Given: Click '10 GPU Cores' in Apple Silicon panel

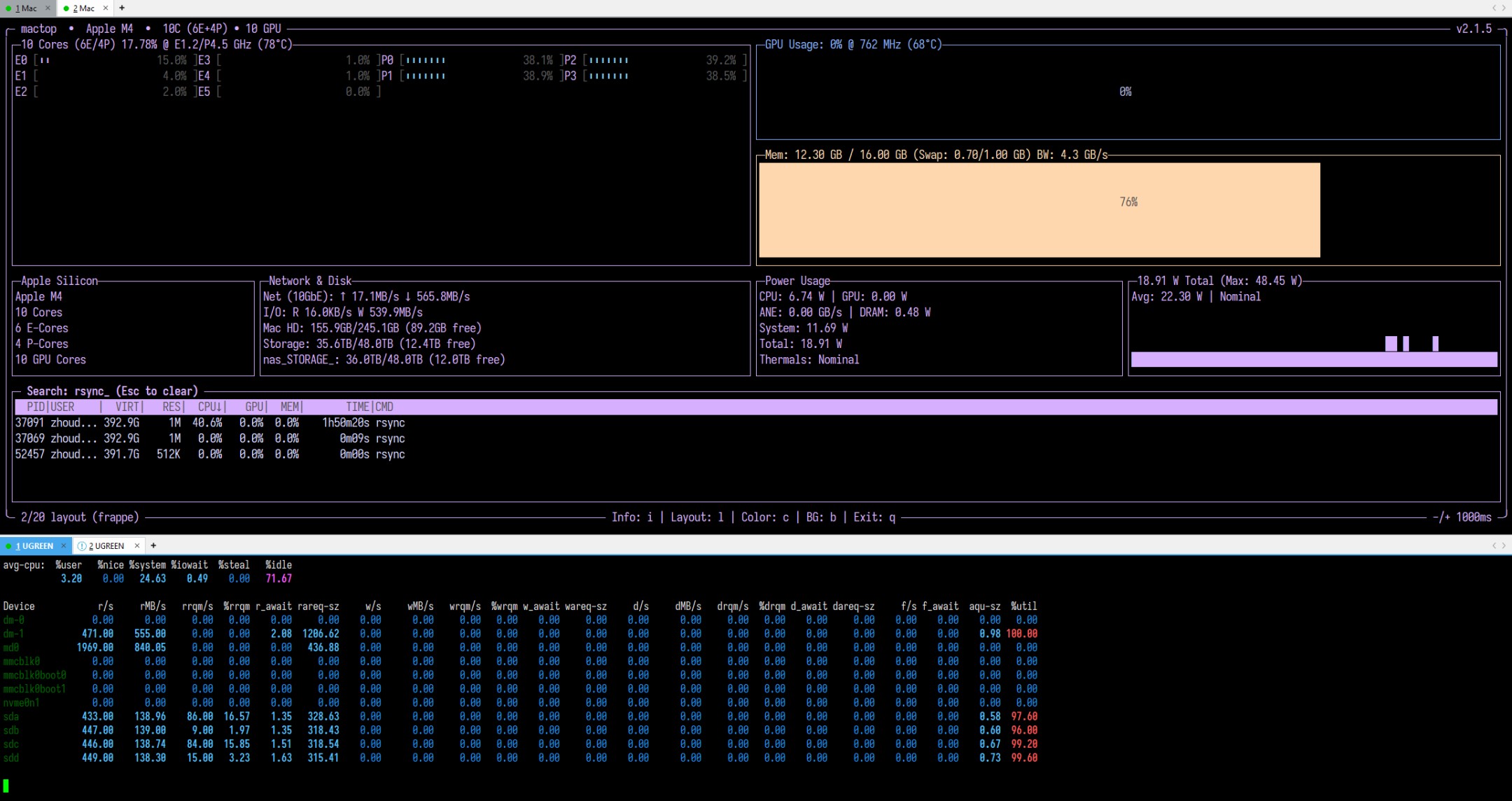Looking at the screenshot, I should pos(50,360).
